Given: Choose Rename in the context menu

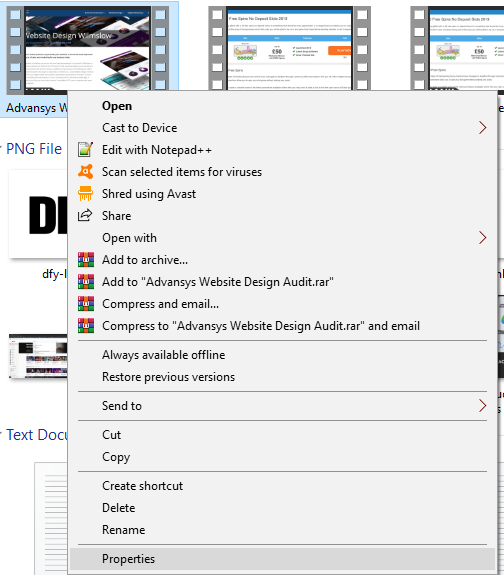Looking at the screenshot, I should click(282, 530).
